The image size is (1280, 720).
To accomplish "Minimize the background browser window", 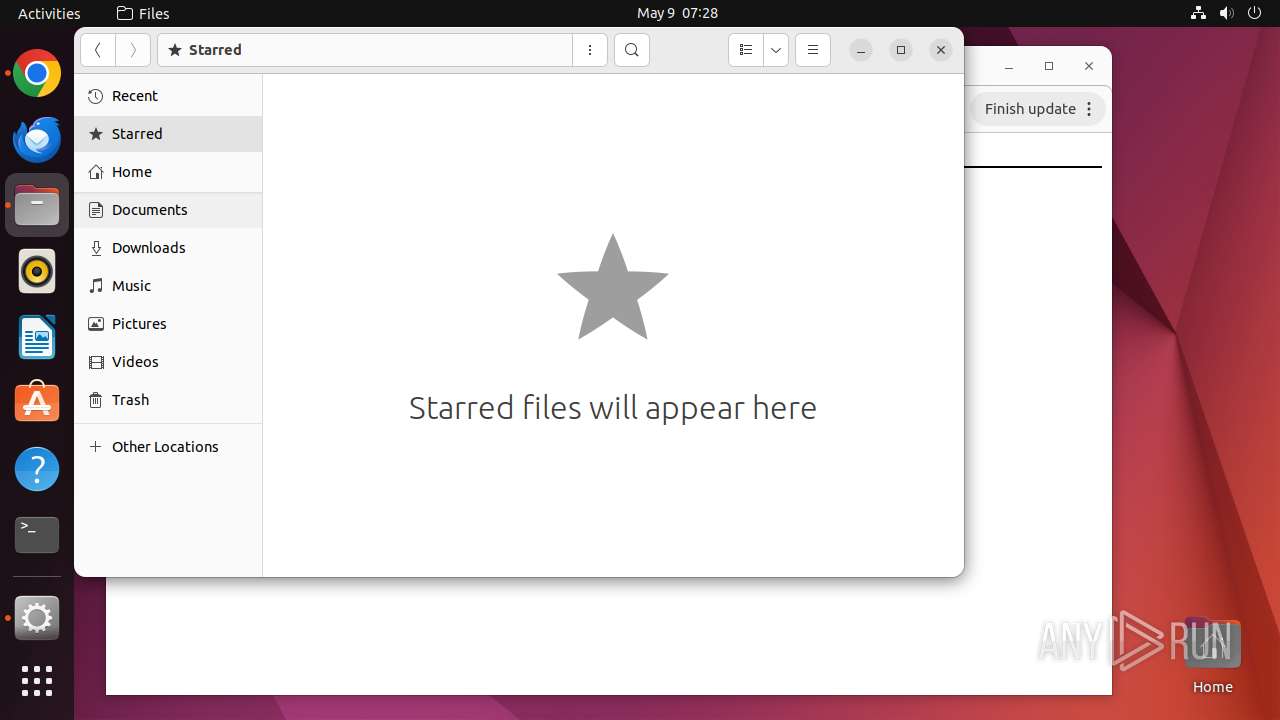I will (x=1009, y=66).
